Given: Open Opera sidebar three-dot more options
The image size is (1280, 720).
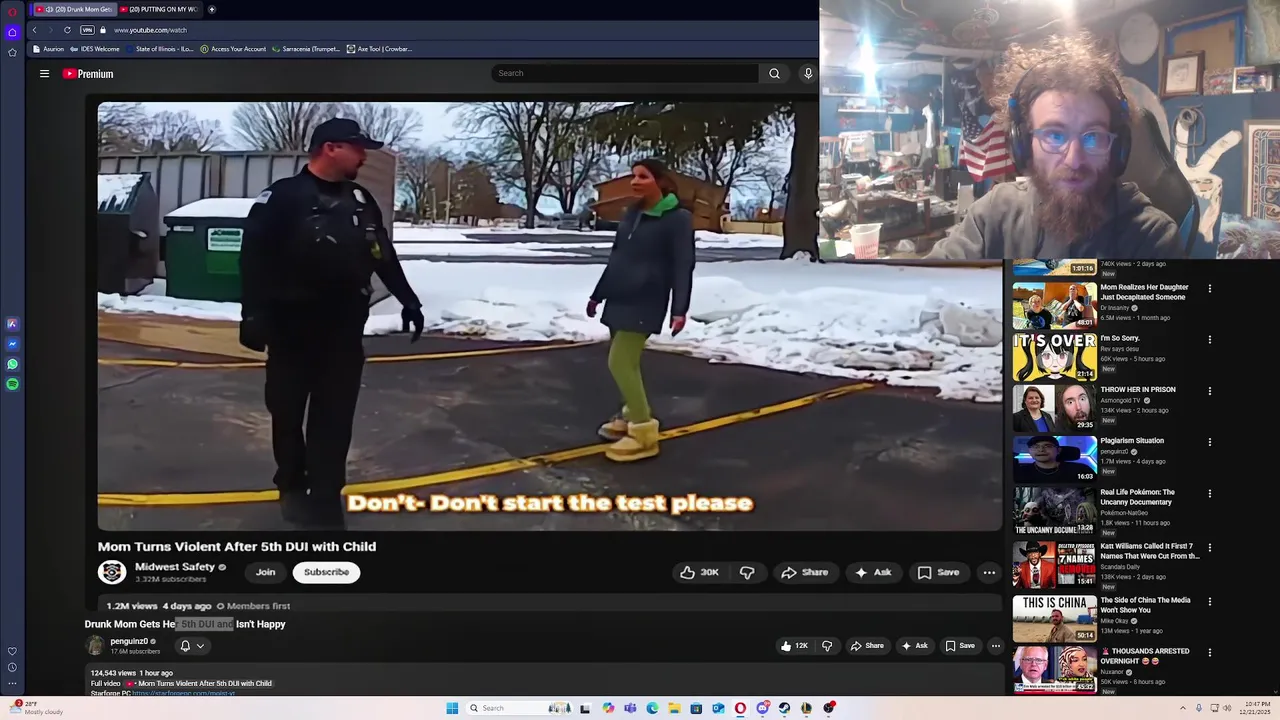Looking at the screenshot, I should (12, 684).
